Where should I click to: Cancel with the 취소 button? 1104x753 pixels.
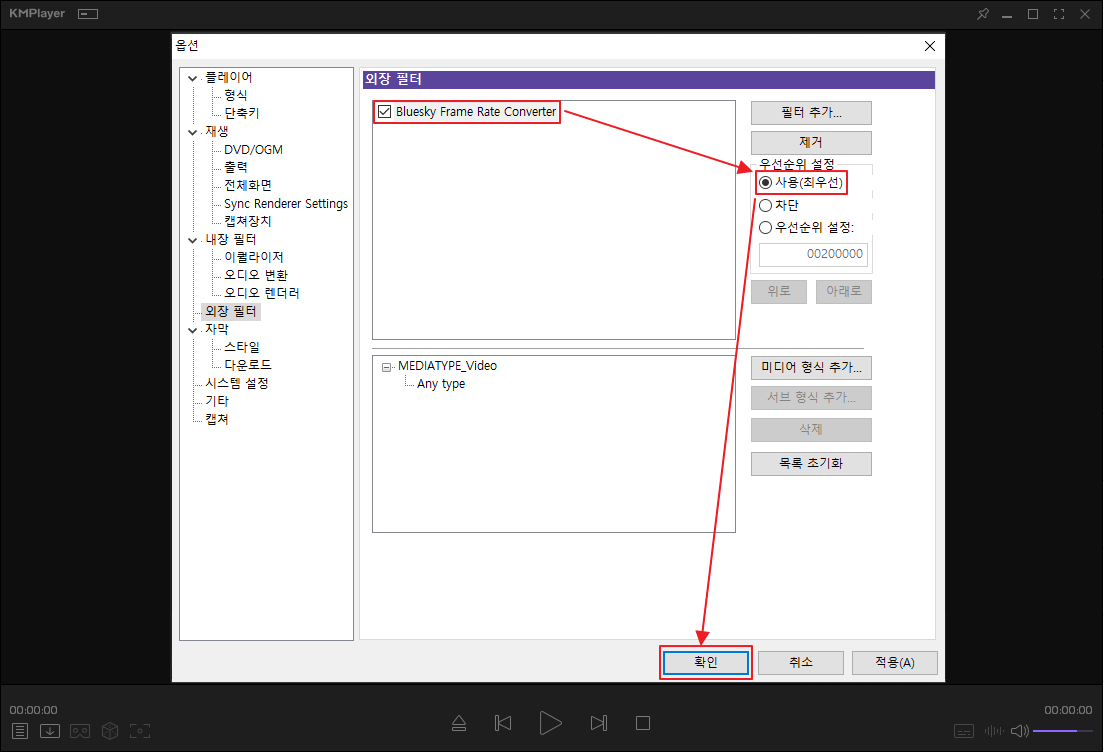click(801, 663)
